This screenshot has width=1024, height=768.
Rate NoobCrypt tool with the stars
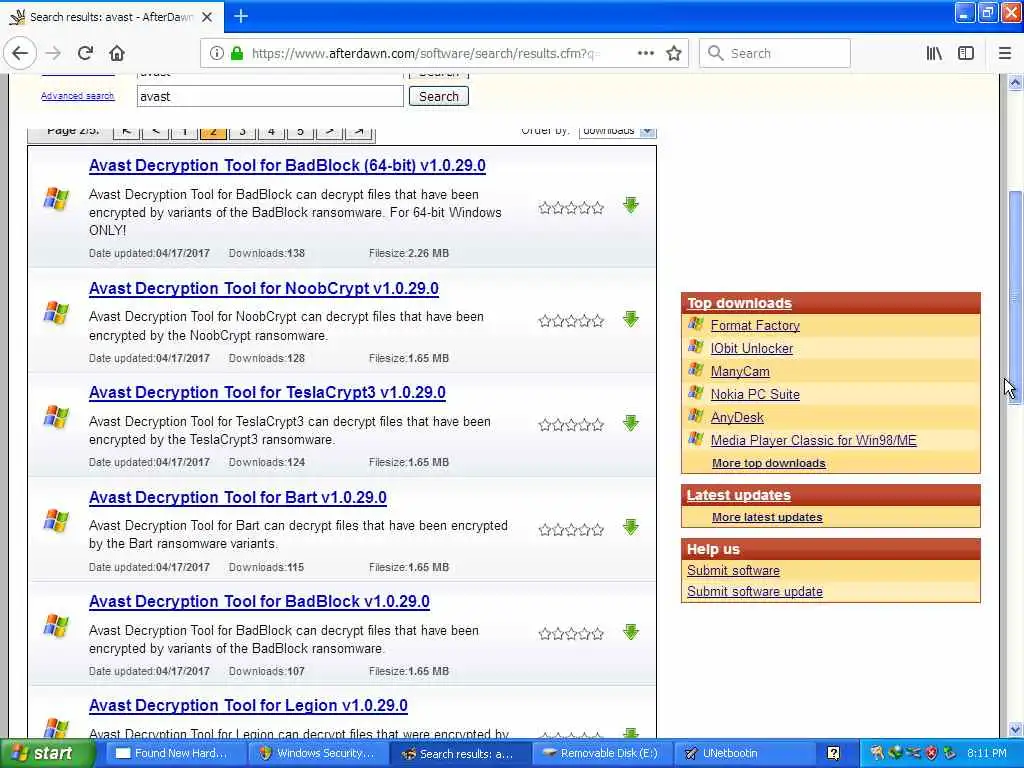pos(571,321)
